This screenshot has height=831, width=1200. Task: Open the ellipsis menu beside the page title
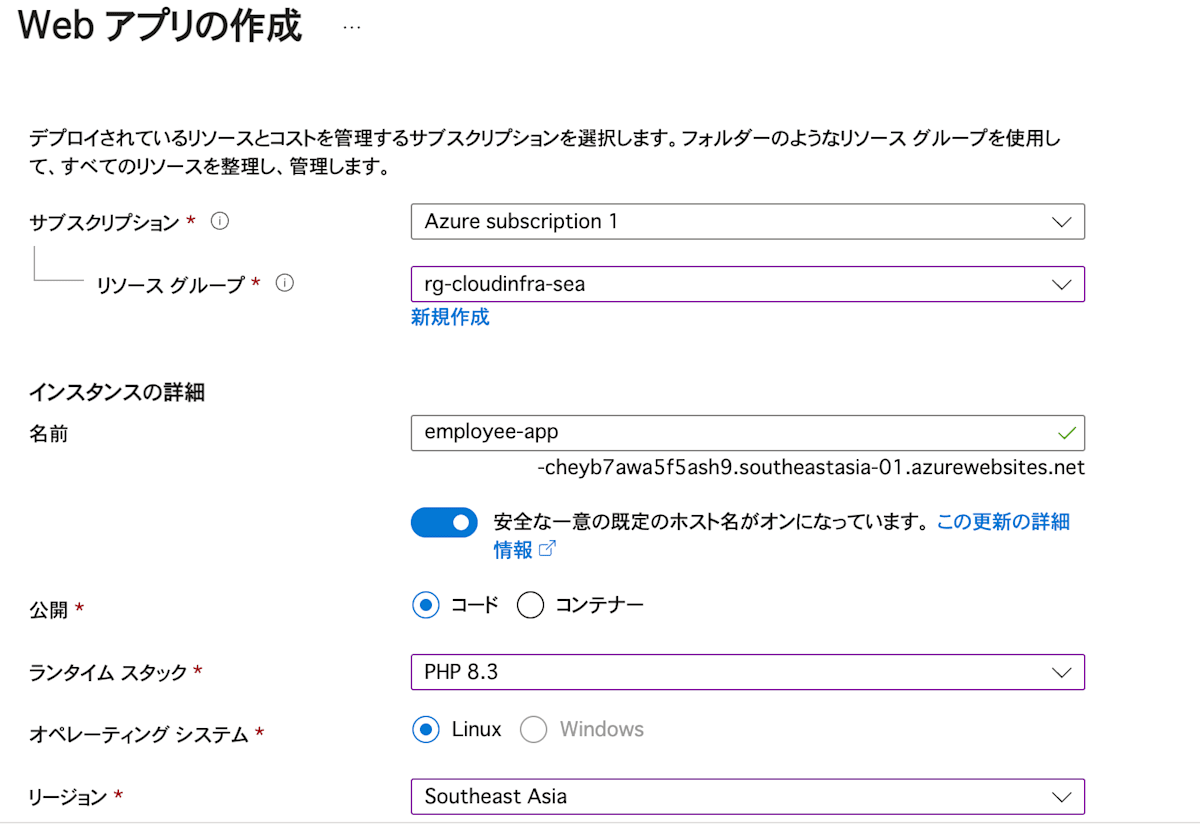click(351, 28)
